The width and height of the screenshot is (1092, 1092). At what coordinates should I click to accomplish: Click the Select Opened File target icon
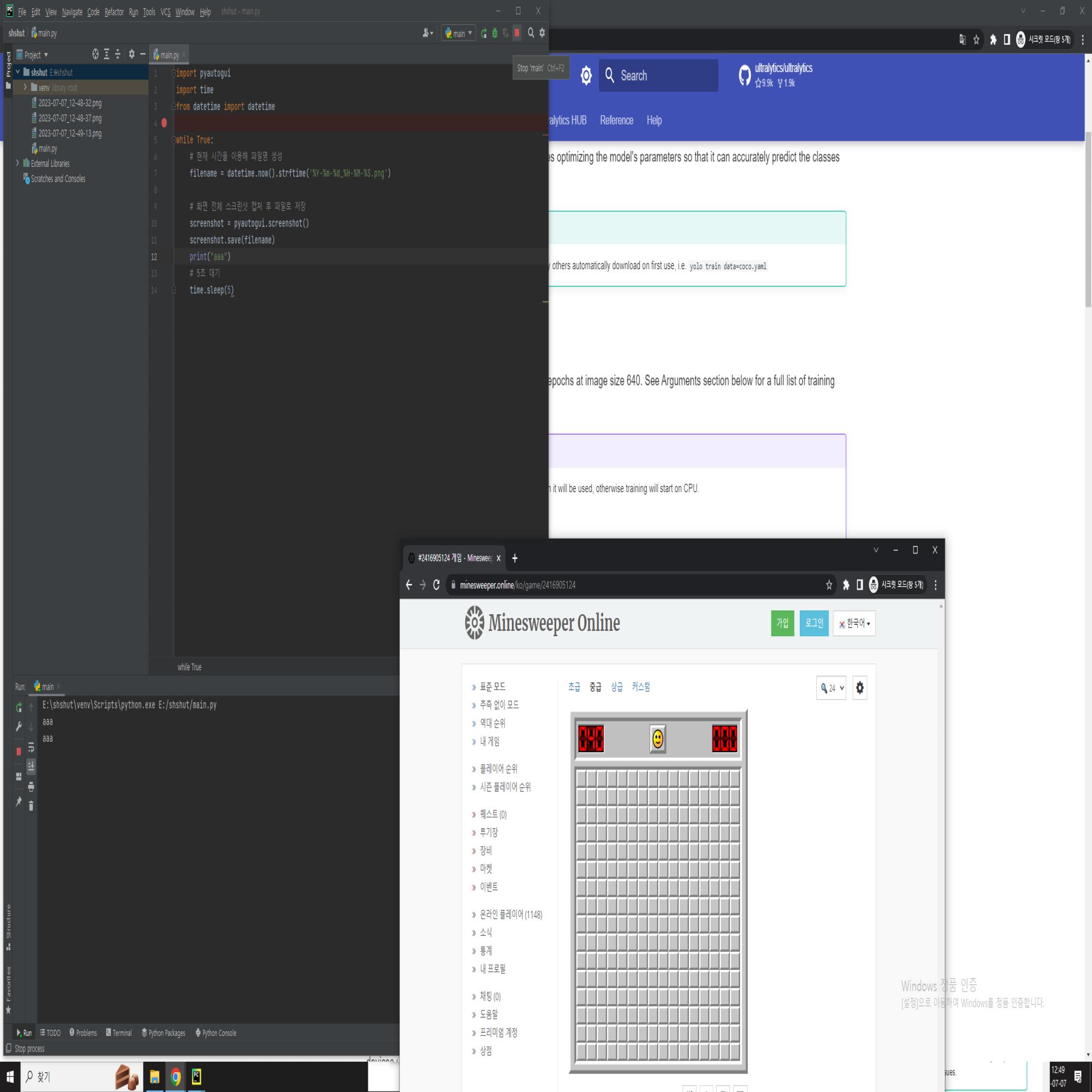95,54
